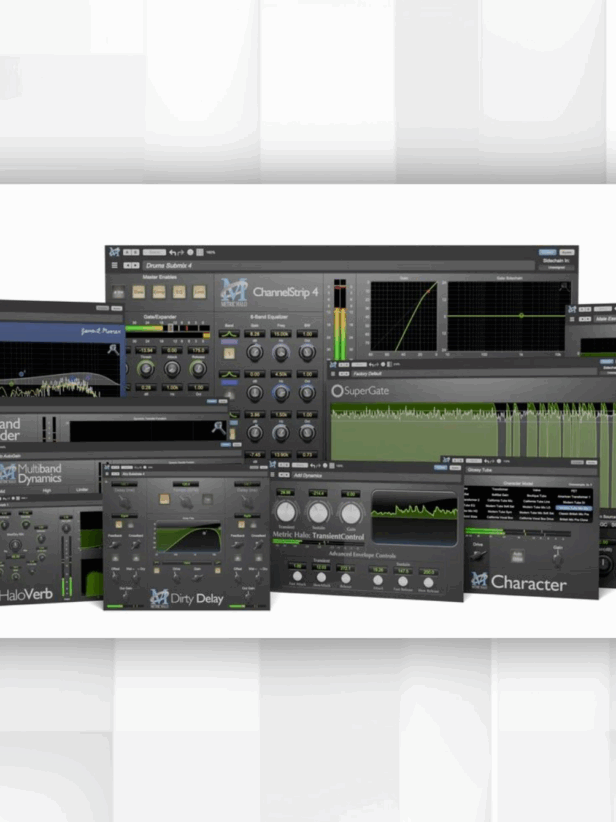
Task: Click the large Gain knob in TransientControl
Action: click(350, 513)
